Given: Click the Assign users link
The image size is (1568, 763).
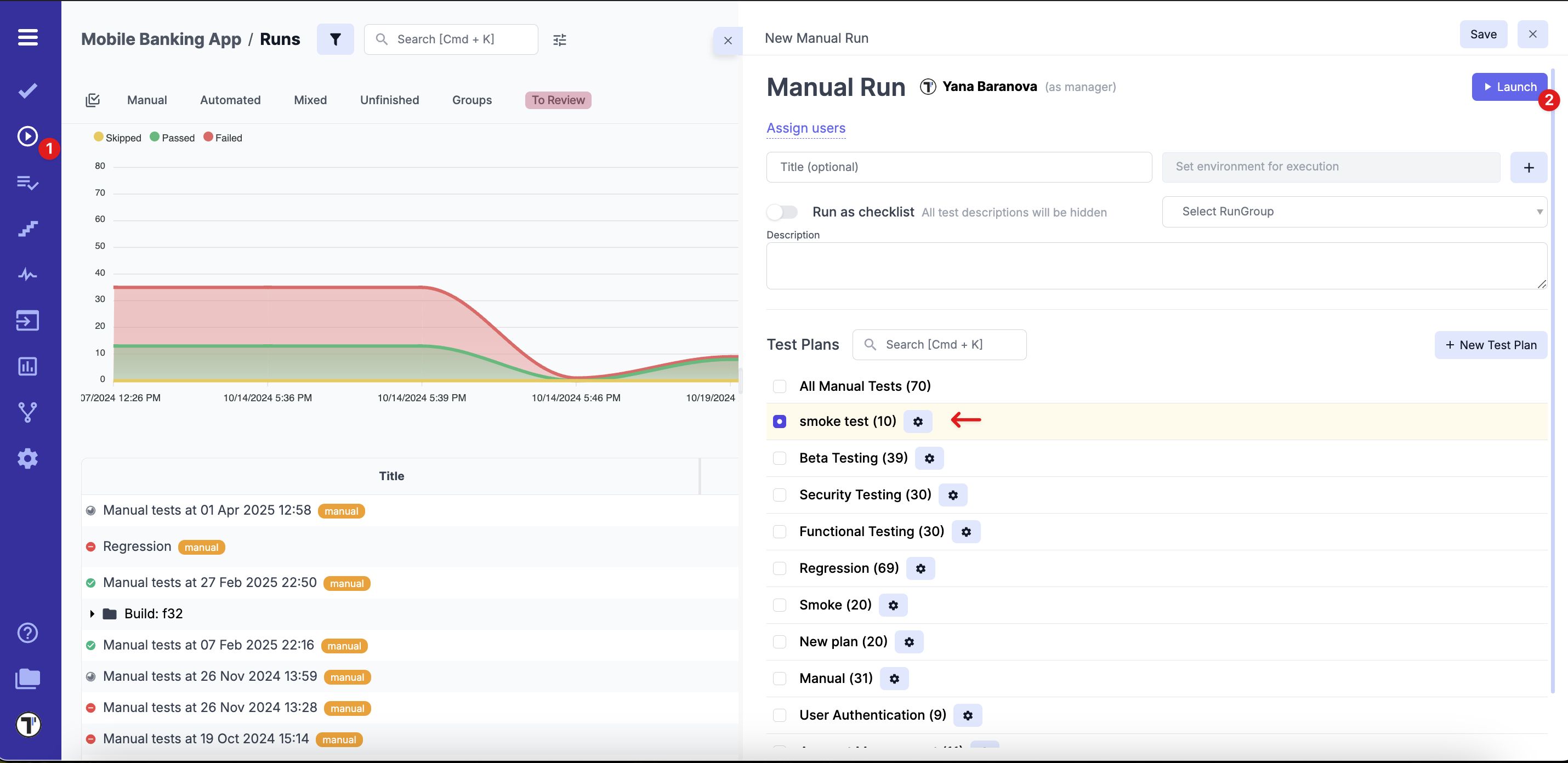Looking at the screenshot, I should (805, 128).
